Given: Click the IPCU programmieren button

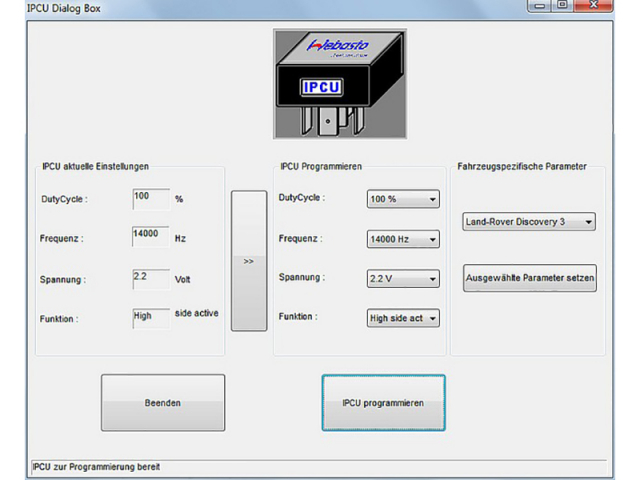Looking at the screenshot, I should pyautogui.click(x=383, y=403).
